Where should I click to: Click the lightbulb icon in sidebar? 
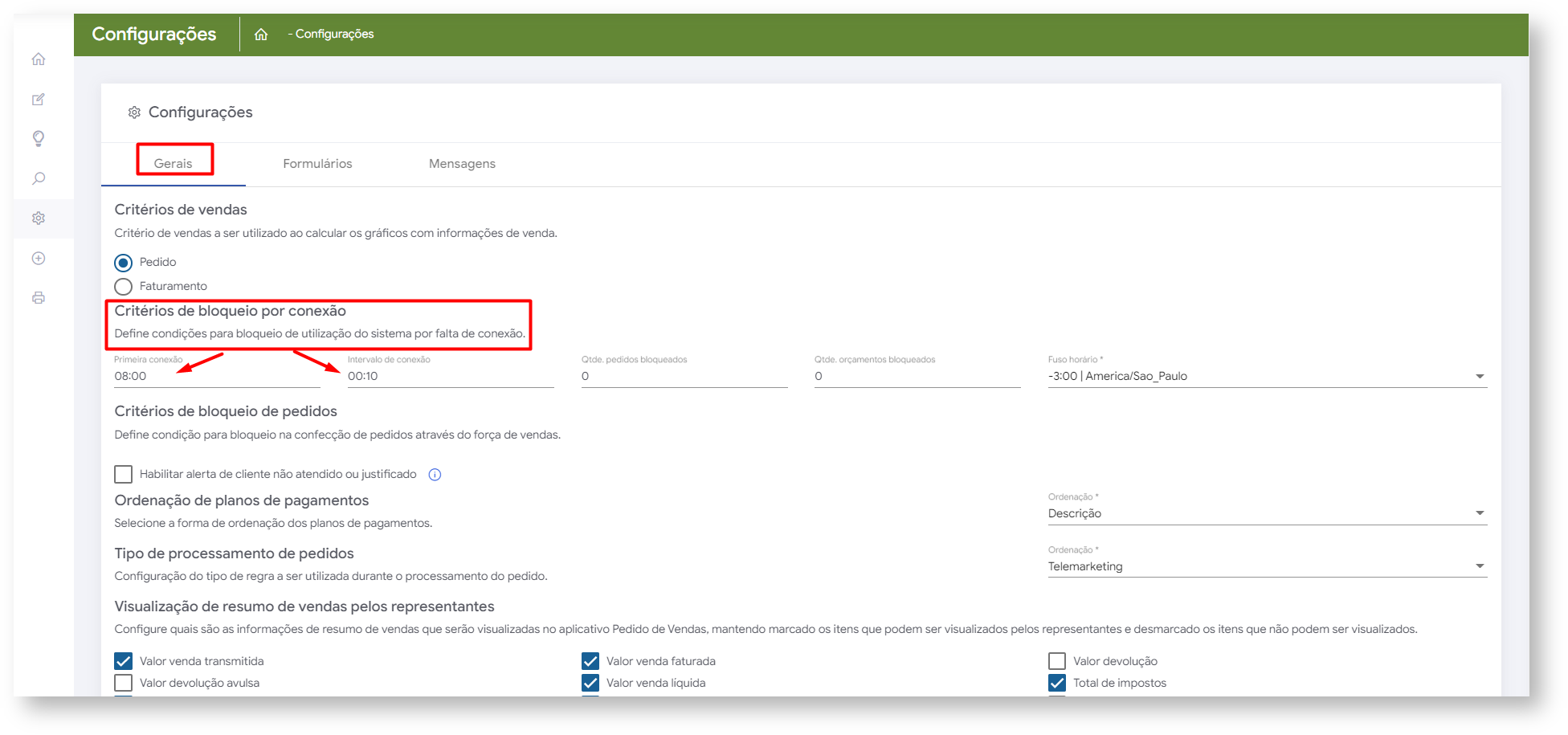coord(39,138)
